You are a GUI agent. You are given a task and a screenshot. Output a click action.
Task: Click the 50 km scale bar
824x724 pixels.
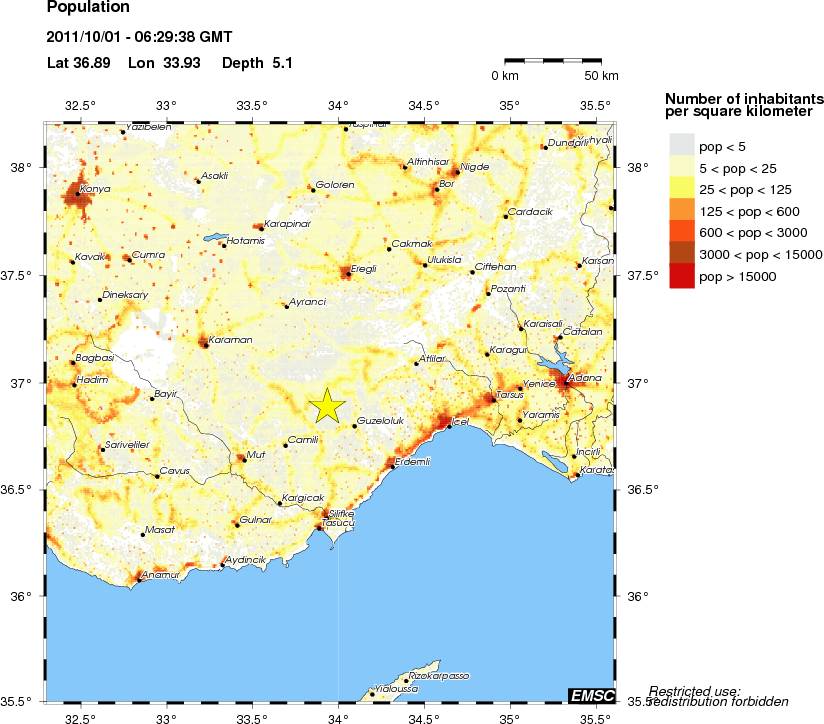[x=552, y=61]
